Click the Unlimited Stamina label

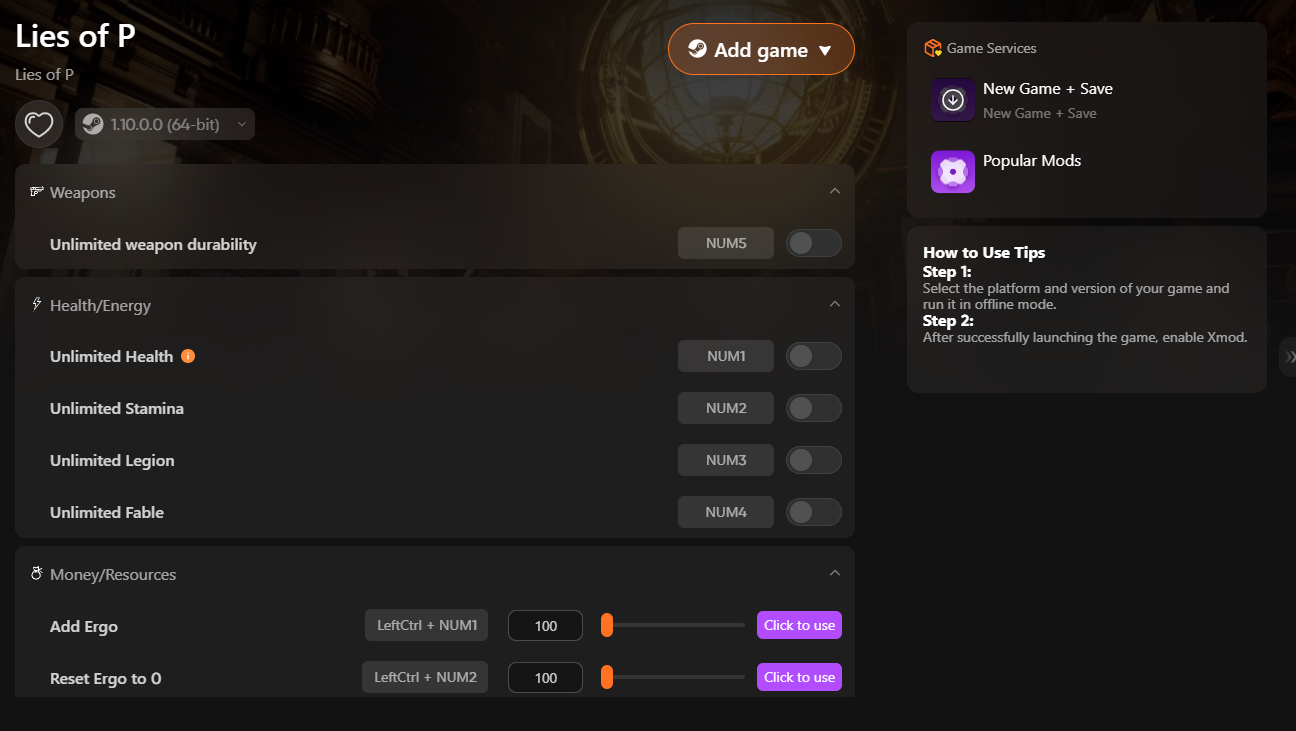pyautogui.click(x=117, y=408)
